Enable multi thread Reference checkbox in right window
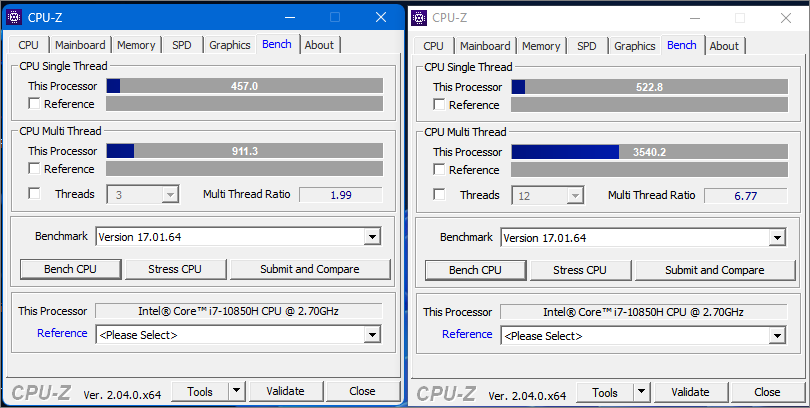The width and height of the screenshot is (810, 408). tap(439, 170)
